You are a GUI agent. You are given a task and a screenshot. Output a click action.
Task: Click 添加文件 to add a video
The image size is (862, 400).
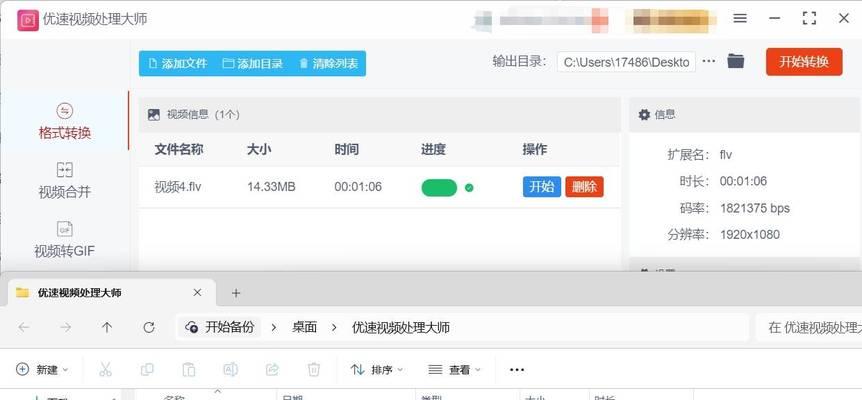tap(178, 63)
